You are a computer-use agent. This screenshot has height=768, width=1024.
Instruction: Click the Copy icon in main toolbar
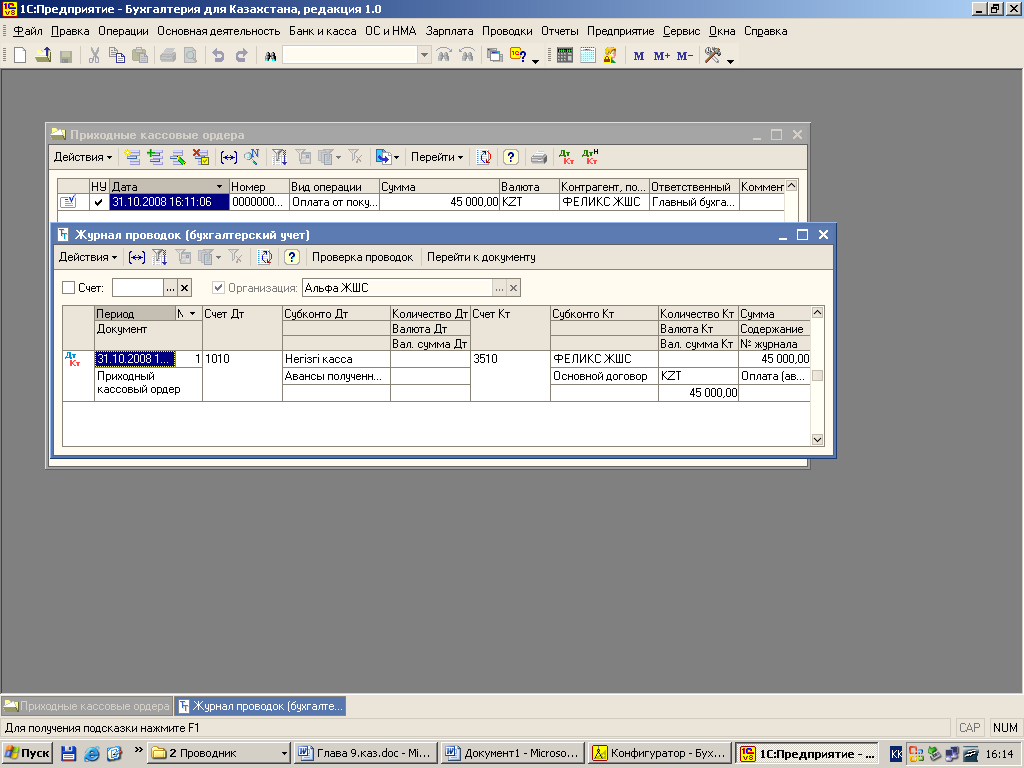[x=117, y=56]
